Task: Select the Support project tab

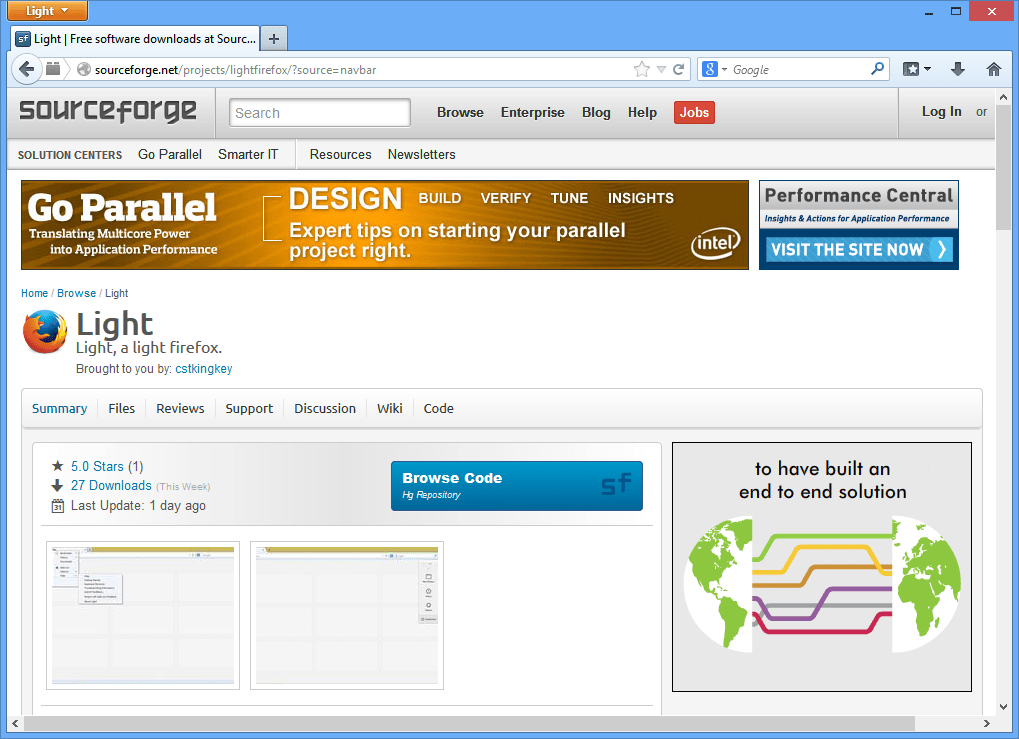Action: point(249,409)
